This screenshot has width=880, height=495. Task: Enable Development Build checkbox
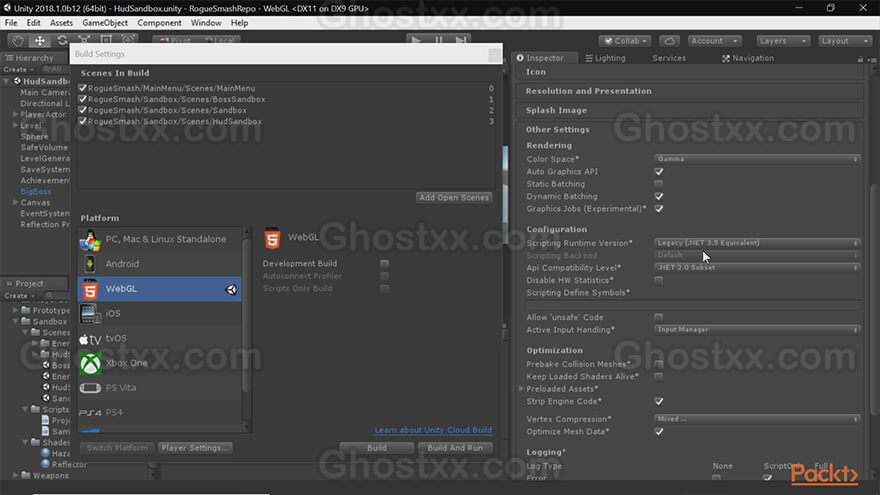click(384, 264)
